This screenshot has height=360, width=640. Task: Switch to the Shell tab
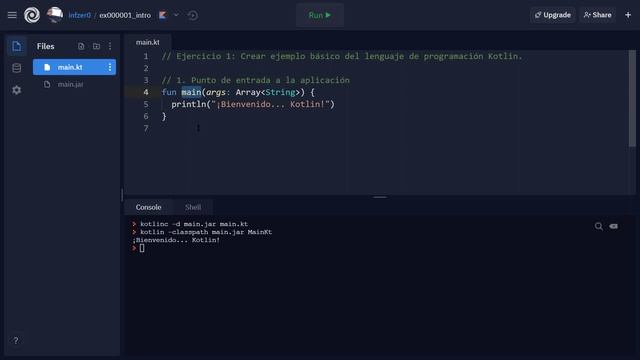click(193, 207)
